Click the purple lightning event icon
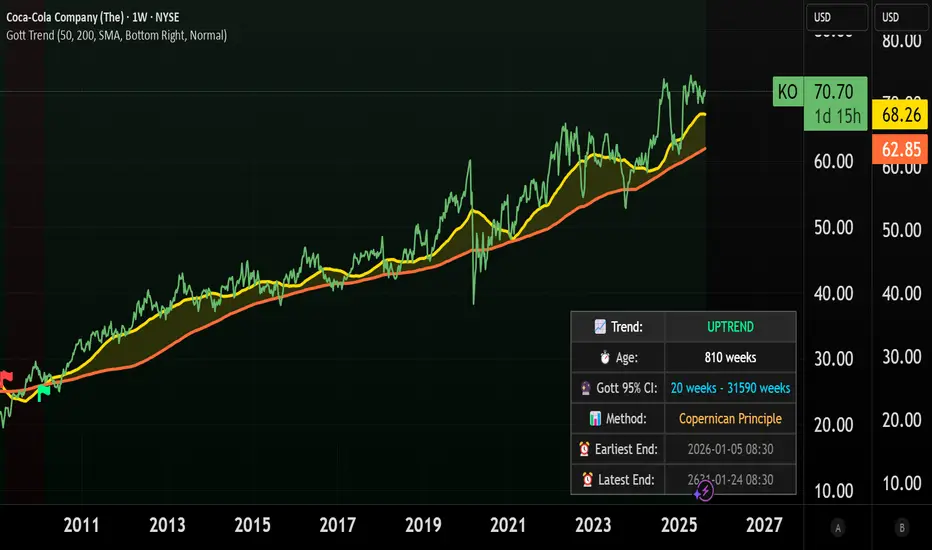The image size is (932, 550). click(x=704, y=492)
